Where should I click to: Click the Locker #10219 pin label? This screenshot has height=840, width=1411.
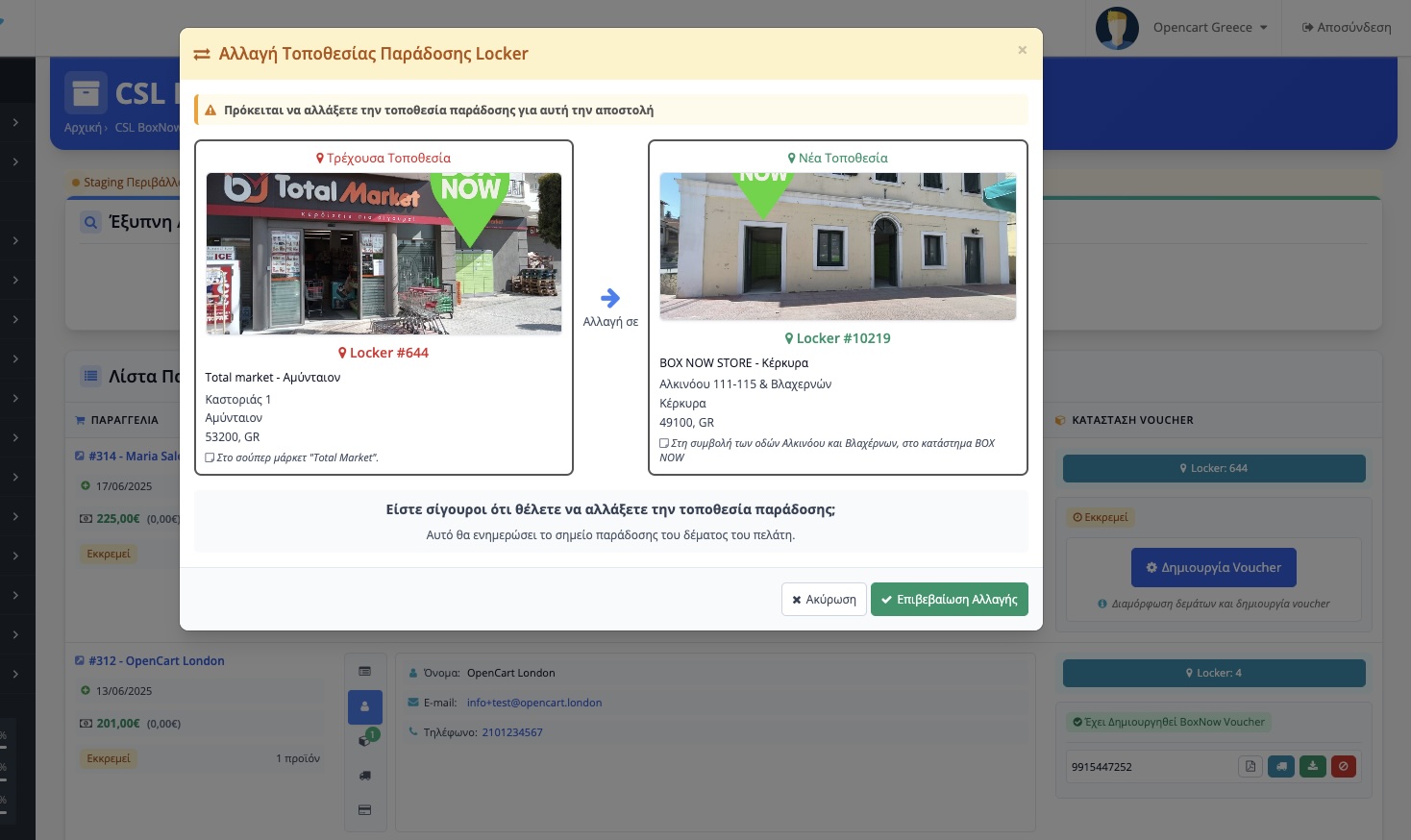tap(837, 338)
